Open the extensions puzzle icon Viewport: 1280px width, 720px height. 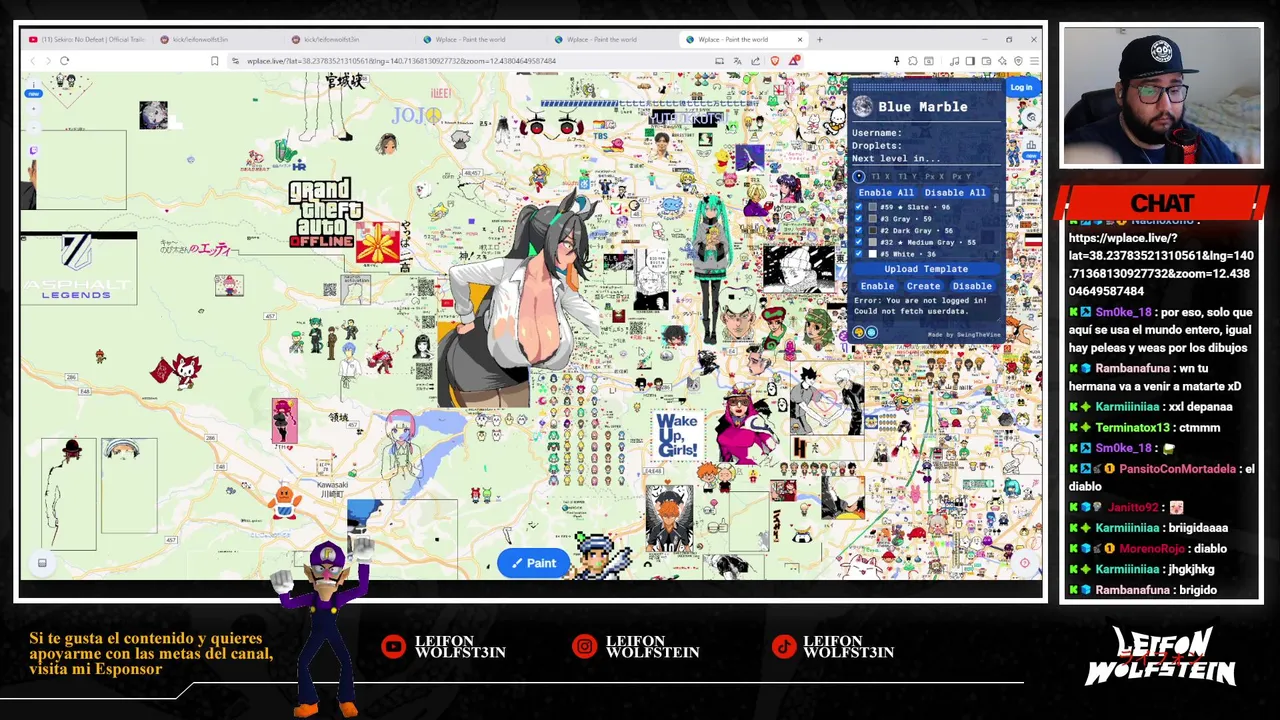[x=913, y=61]
